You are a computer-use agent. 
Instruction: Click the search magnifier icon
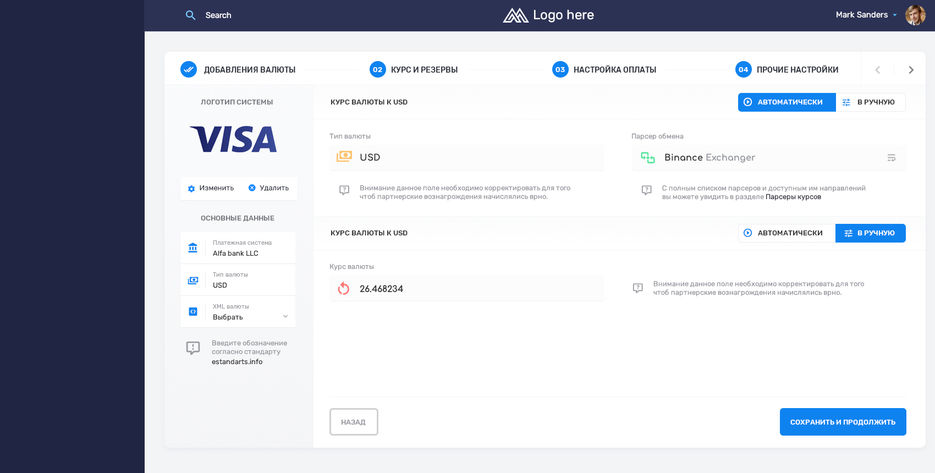(190, 15)
